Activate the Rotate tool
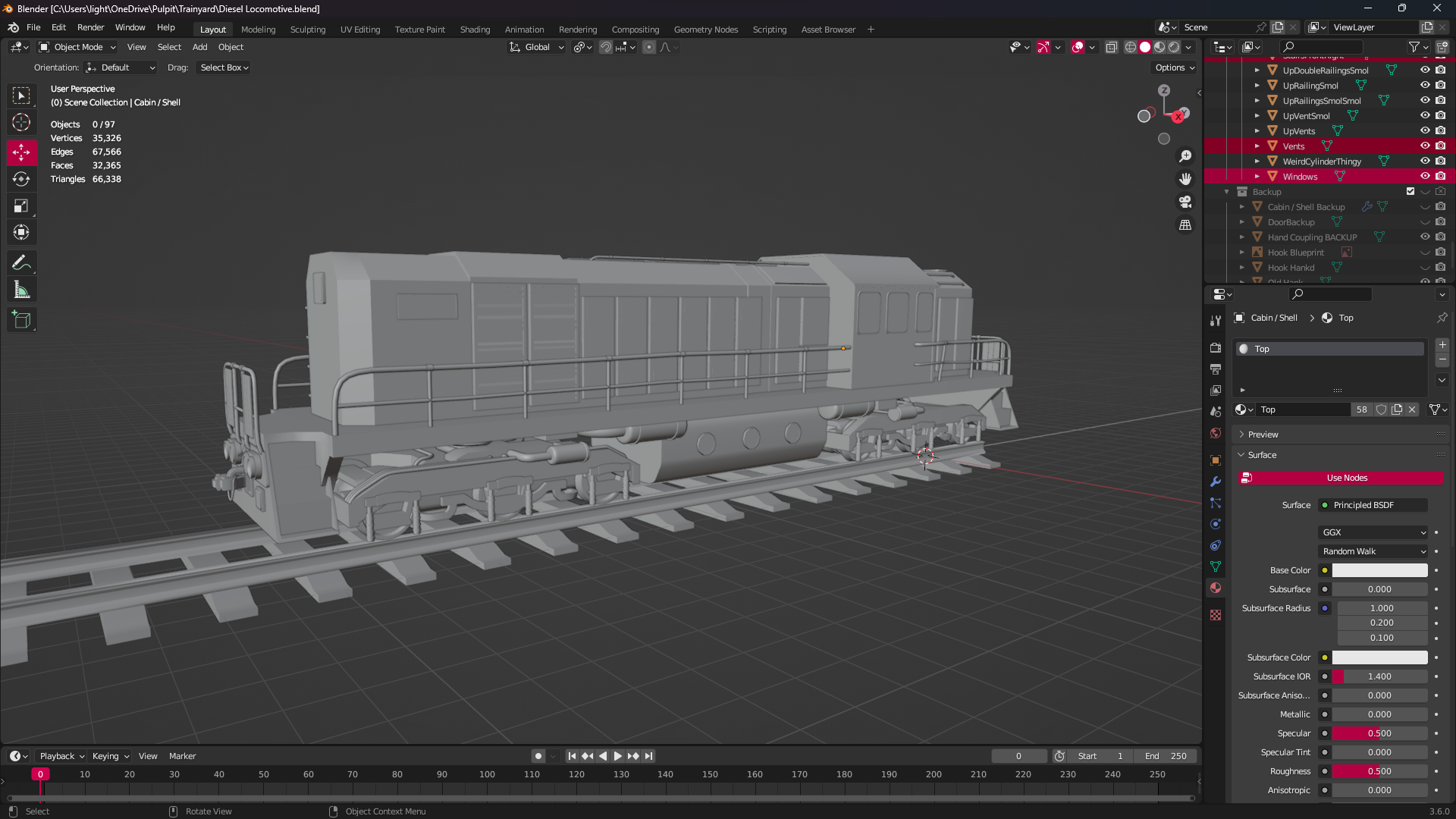The height and width of the screenshot is (819, 1456). pos(21,179)
